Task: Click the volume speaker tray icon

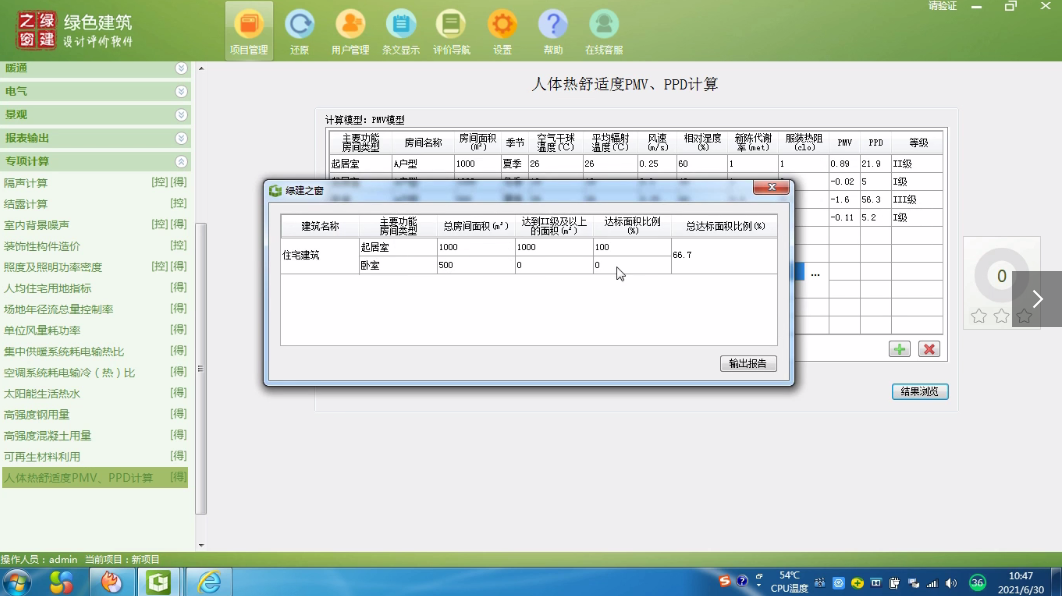Action: point(951,583)
